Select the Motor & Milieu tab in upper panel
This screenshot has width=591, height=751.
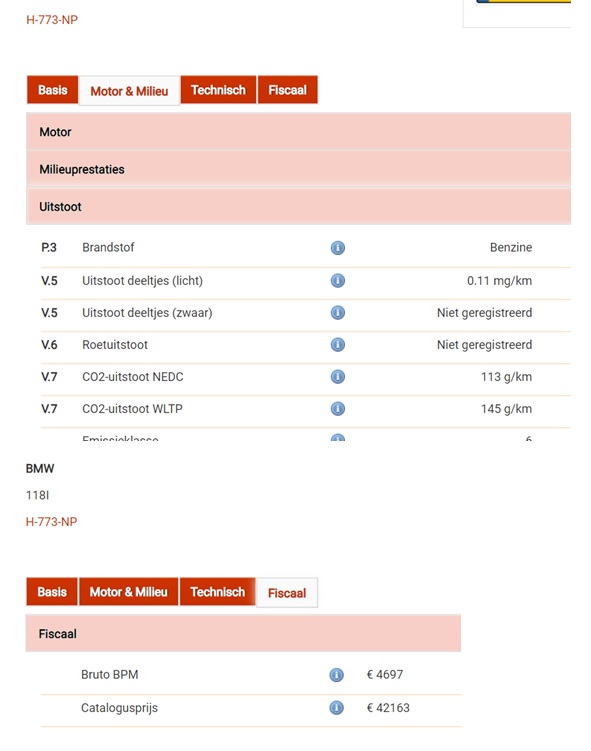(x=129, y=91)
